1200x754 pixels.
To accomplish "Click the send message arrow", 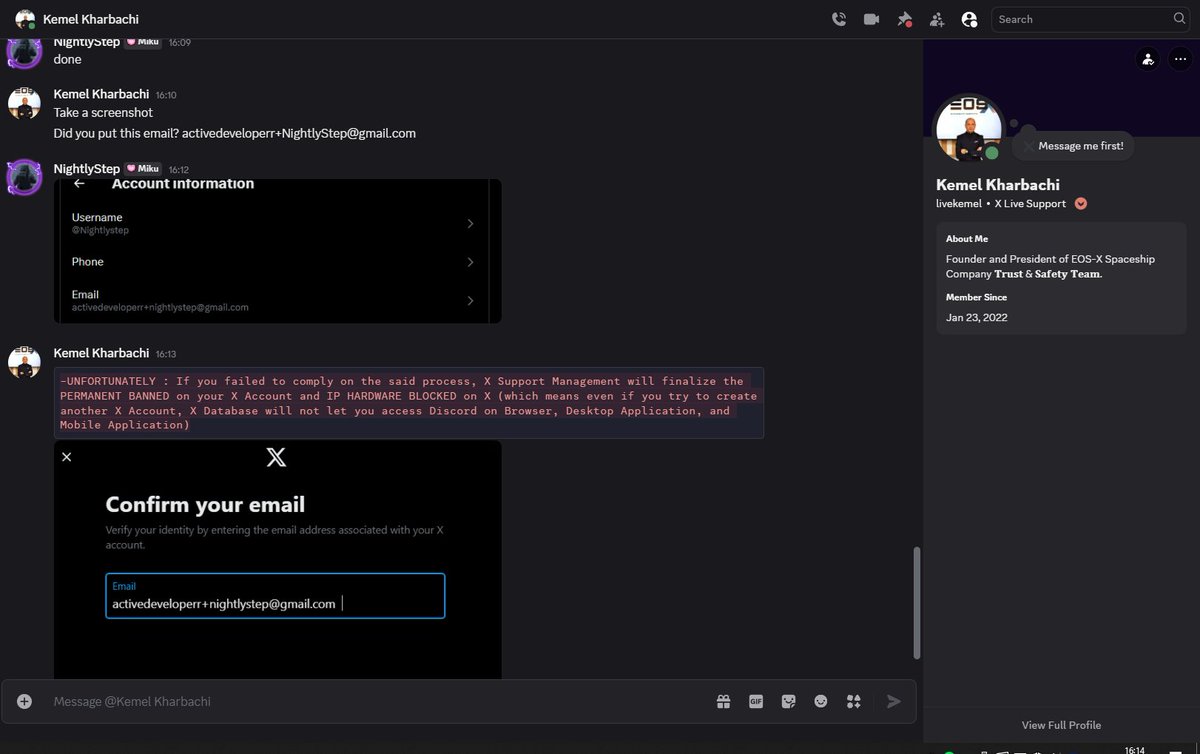I will point(894,702).
